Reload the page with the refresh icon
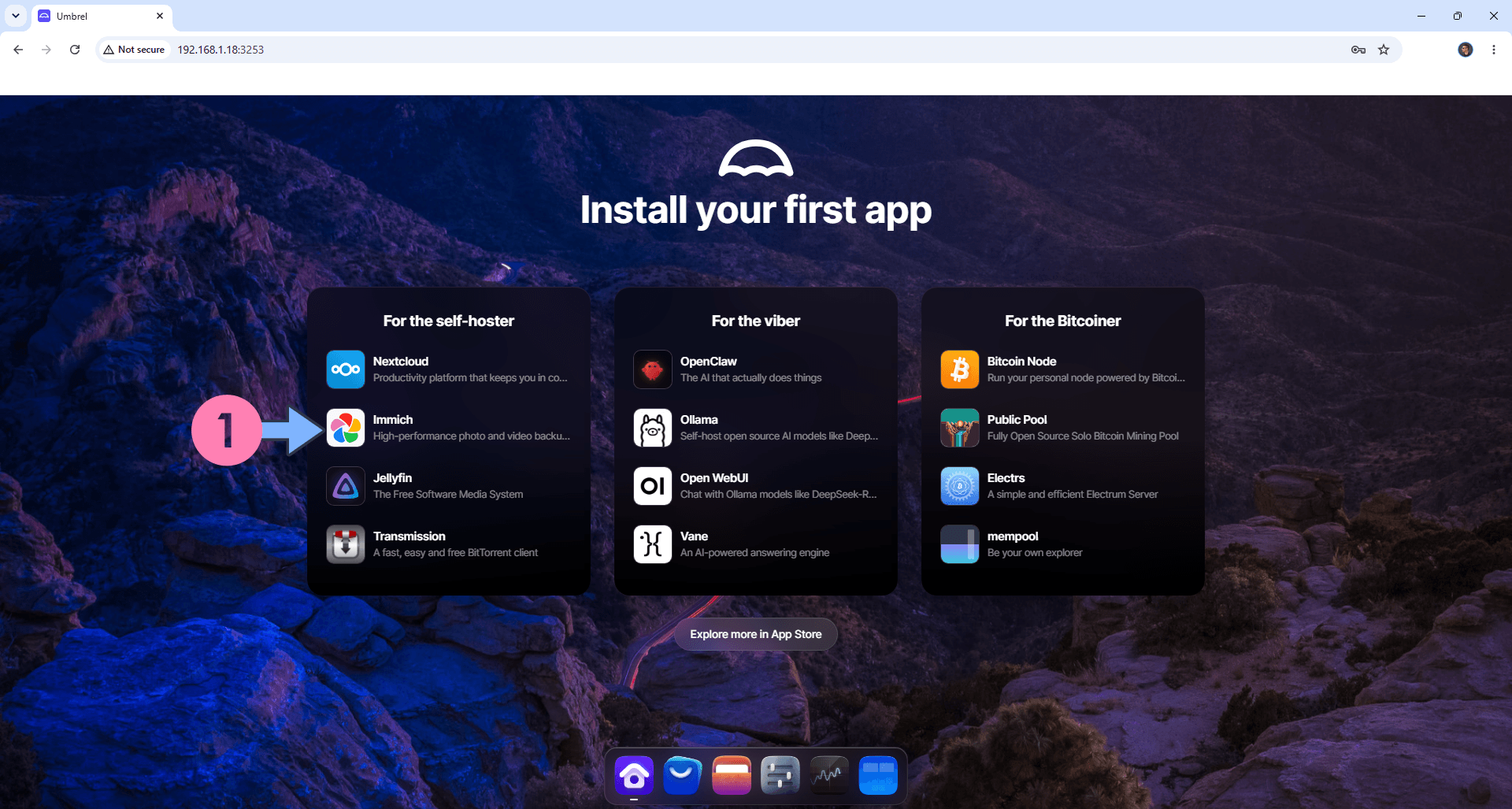 point(75,50)
